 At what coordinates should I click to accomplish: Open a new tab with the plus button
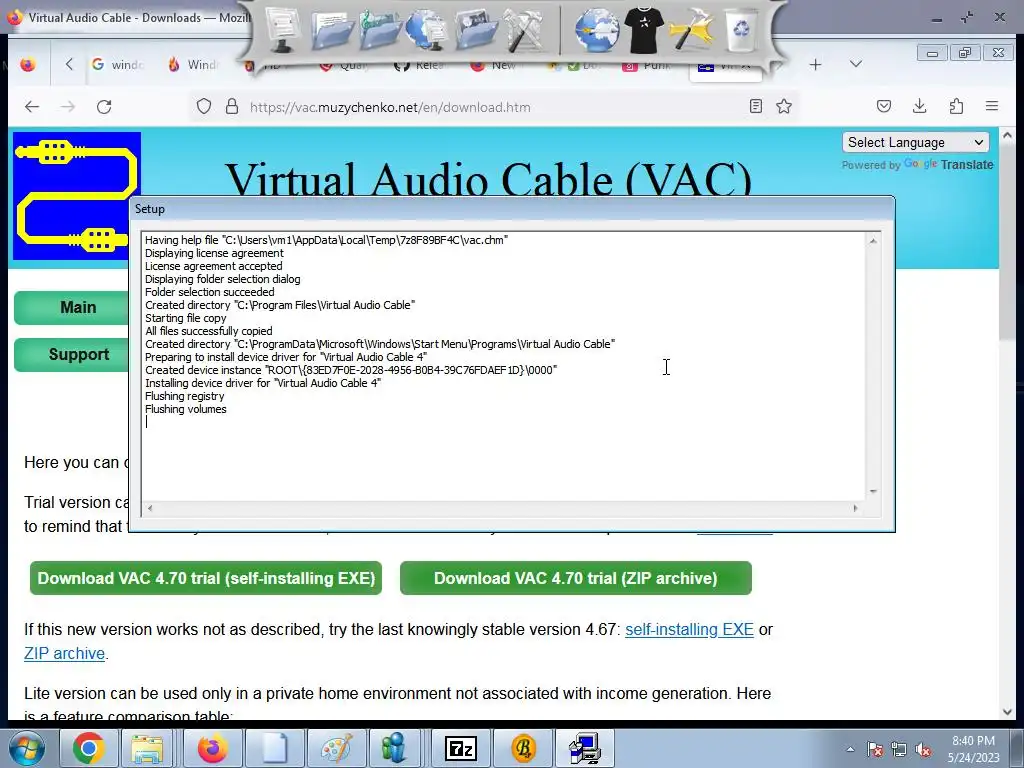pos(815,65)
